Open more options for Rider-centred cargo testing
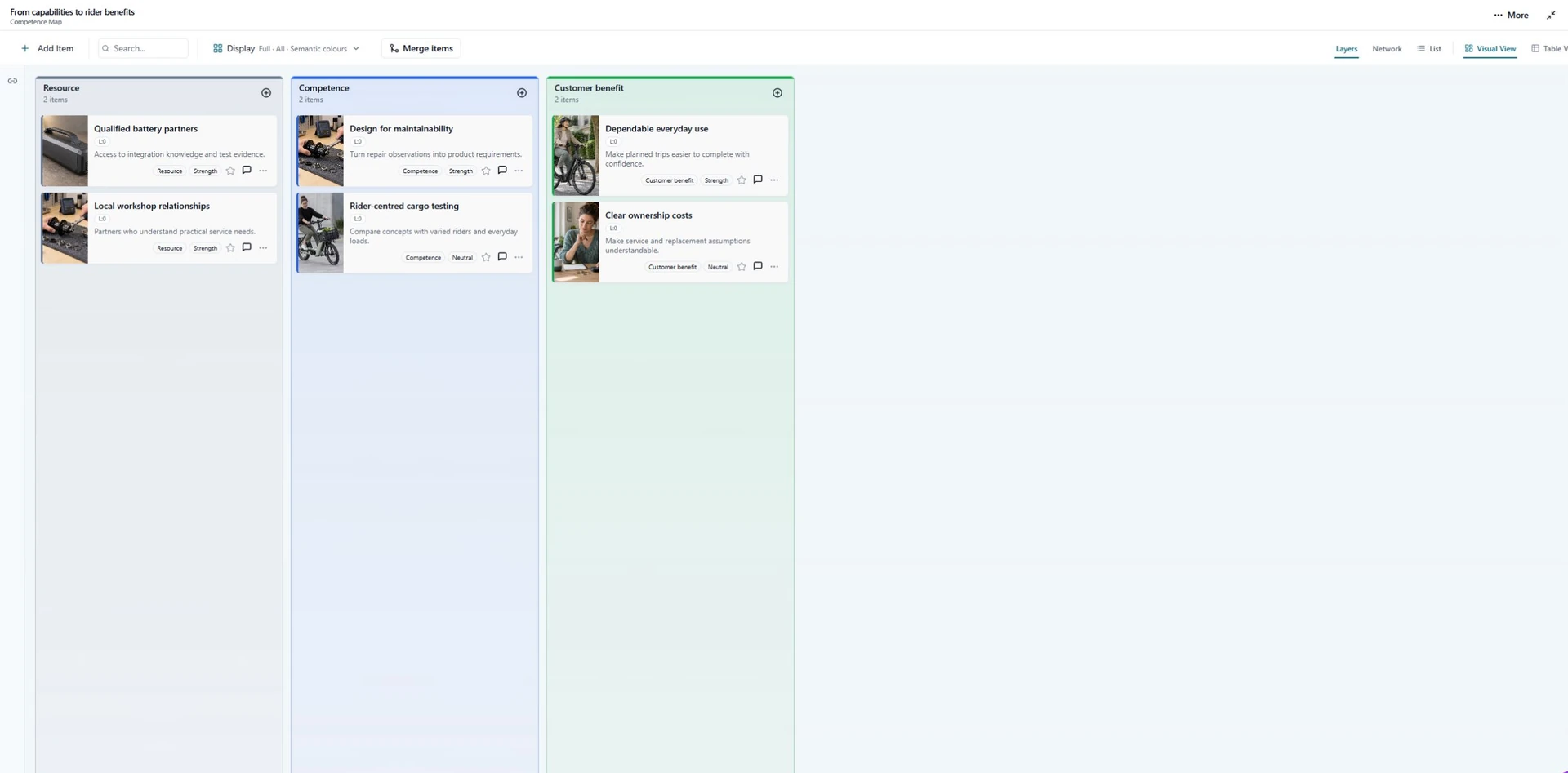 point(519,257)
